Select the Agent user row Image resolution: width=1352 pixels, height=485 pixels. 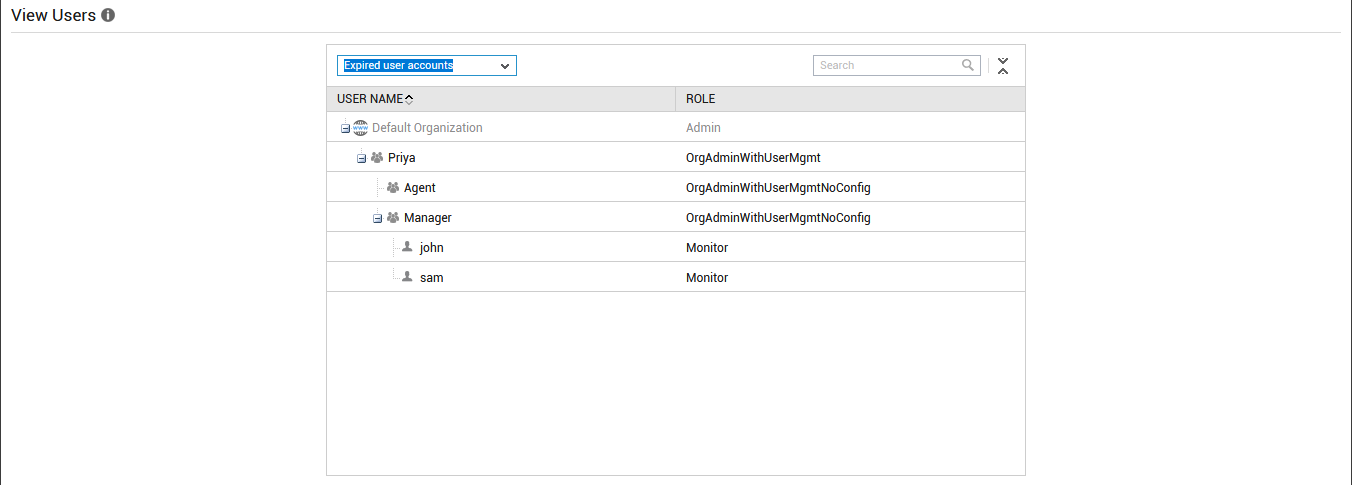point(676,187)
